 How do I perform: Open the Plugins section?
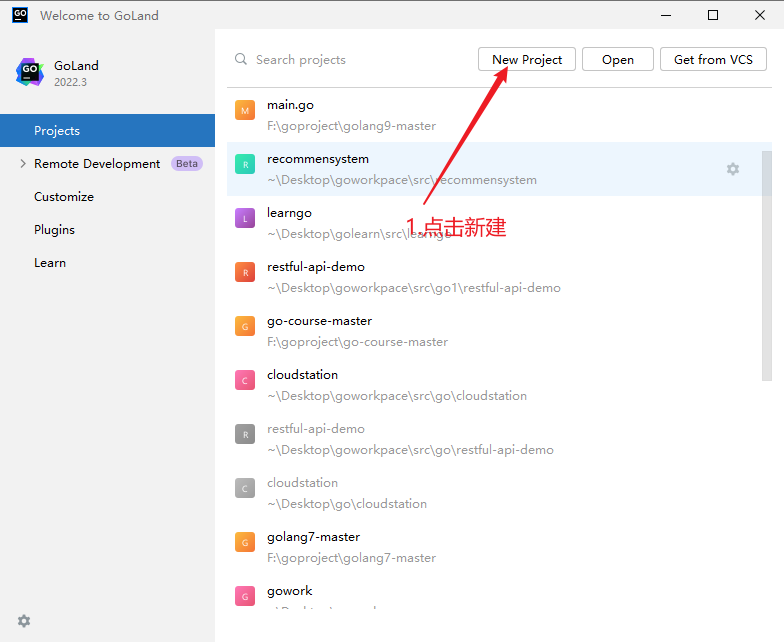coord(54,230)
